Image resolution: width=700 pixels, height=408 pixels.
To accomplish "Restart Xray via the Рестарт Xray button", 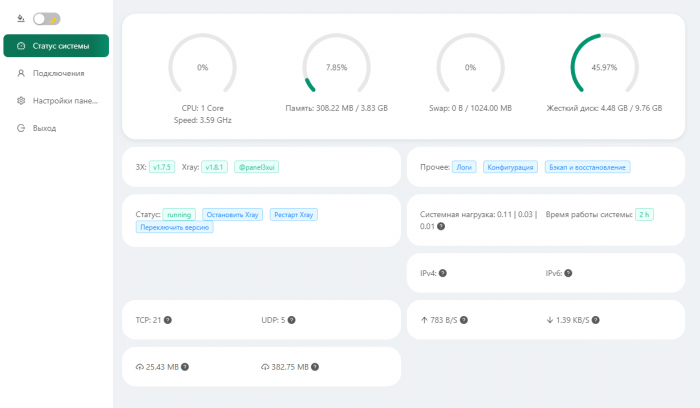I will coord(293,214).
